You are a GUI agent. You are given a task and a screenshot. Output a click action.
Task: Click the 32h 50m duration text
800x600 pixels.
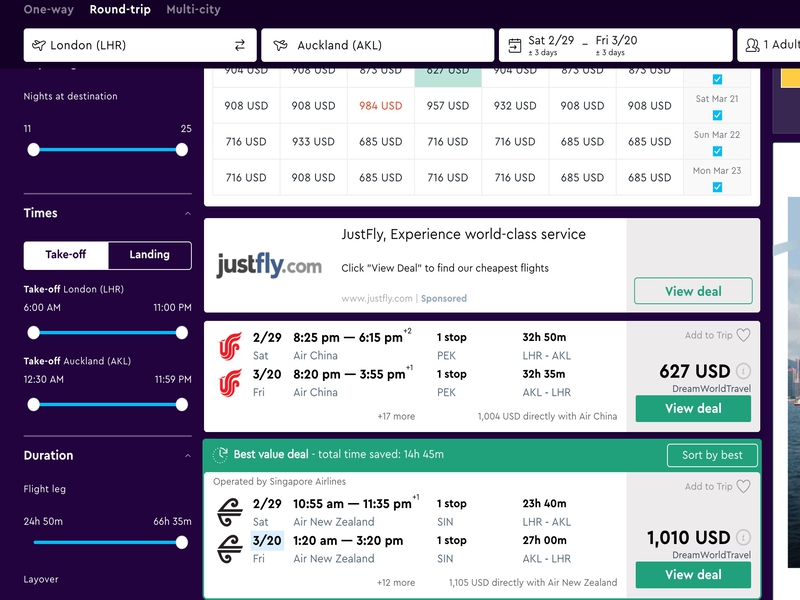(544, 337)
